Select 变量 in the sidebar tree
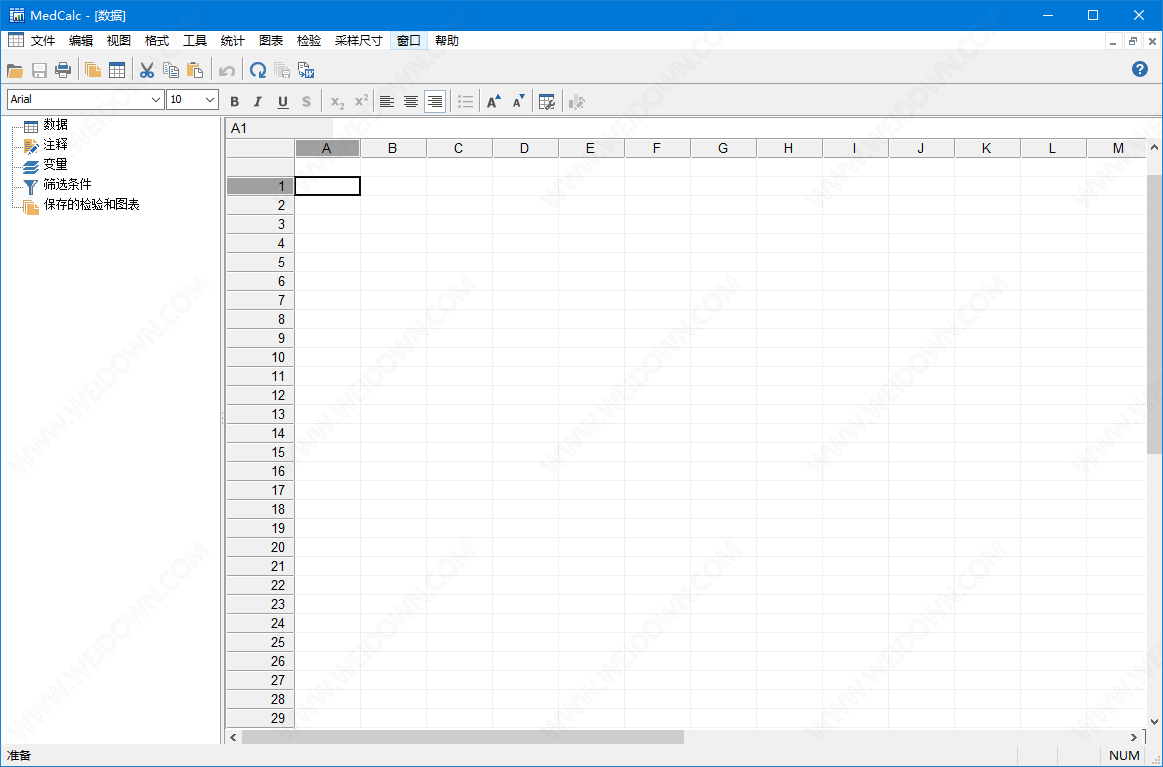Viewport: 1163px width, 767px height. tap(55, 165)
